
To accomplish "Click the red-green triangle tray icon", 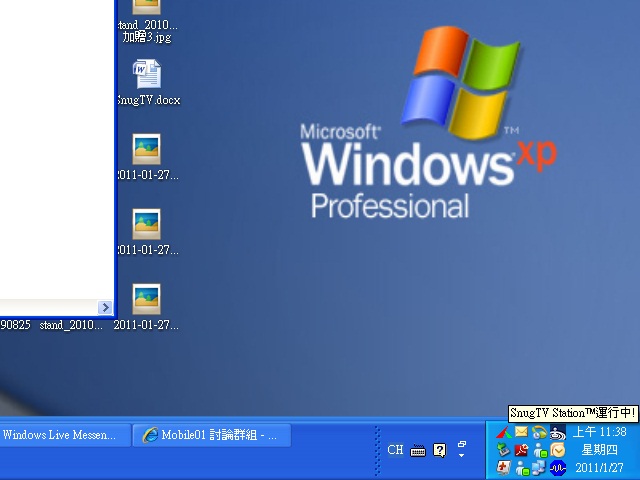I will click(504, 432).
